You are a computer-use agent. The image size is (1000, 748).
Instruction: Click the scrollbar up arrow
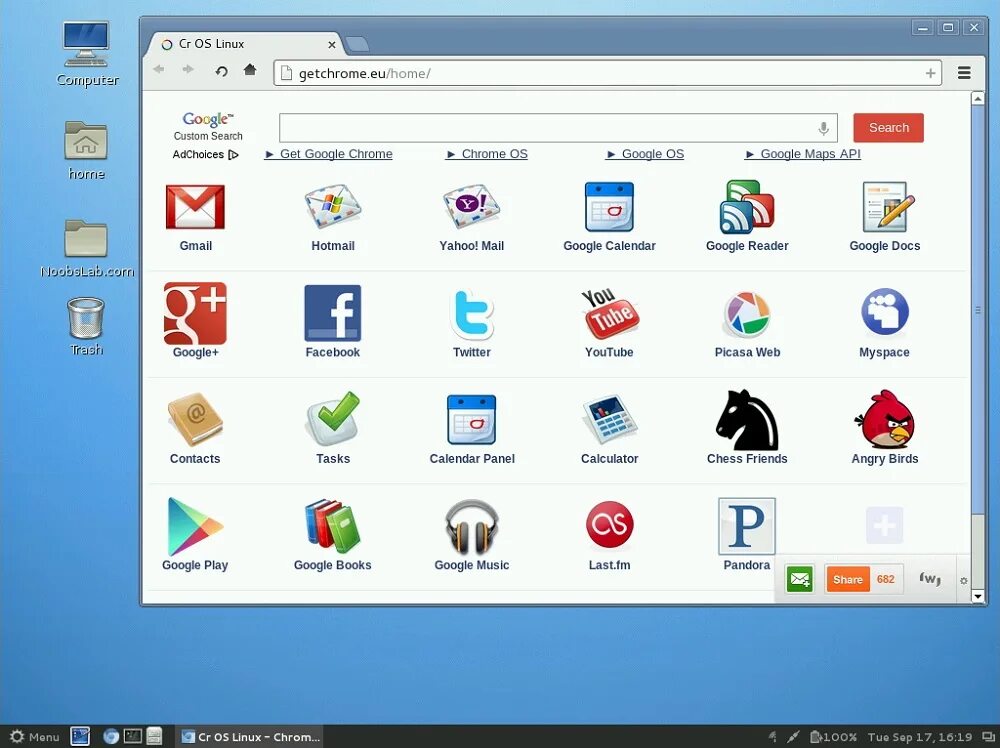tap(978, 98)
